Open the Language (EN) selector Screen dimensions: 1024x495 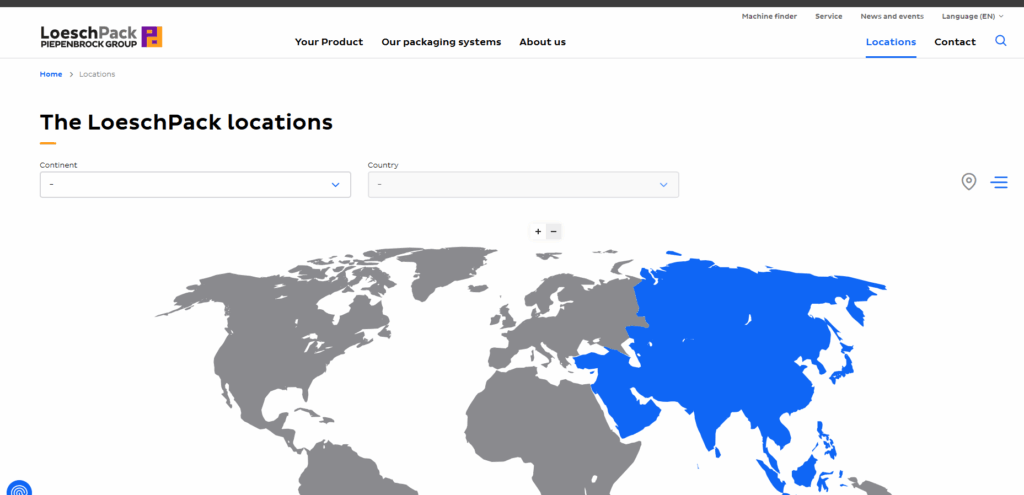click(x=972, y=16)
